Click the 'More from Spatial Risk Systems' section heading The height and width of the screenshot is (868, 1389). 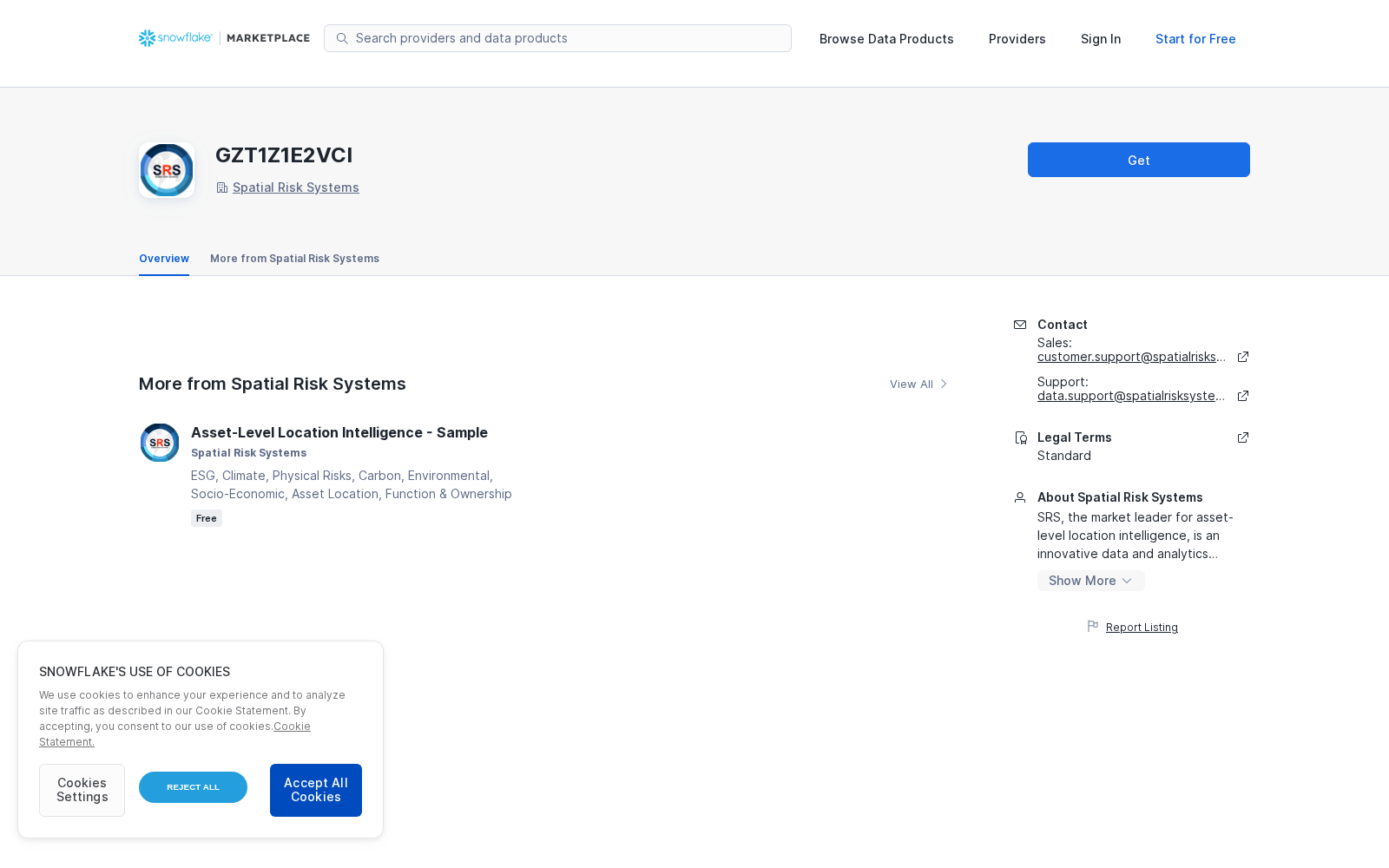click(x=273, y=384)
